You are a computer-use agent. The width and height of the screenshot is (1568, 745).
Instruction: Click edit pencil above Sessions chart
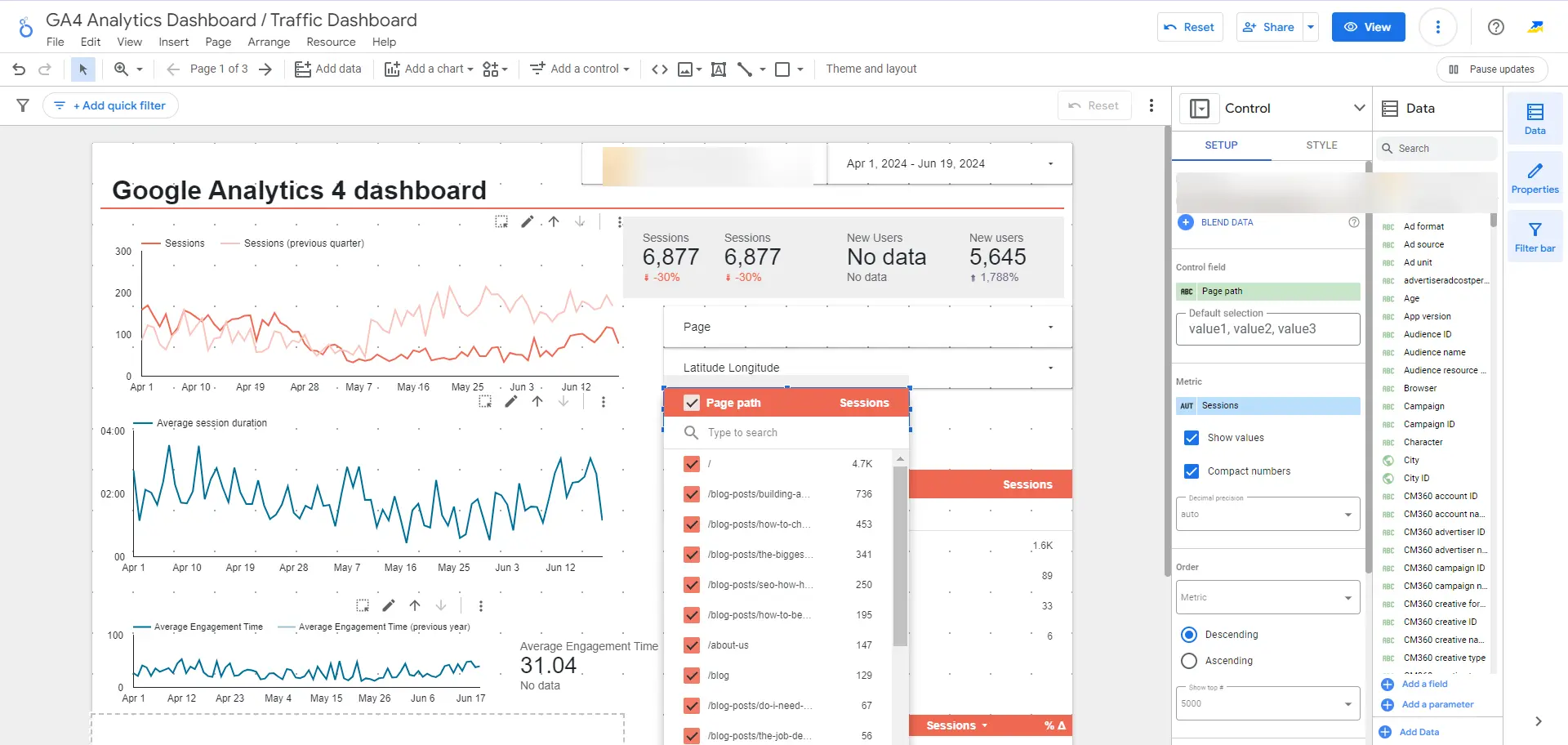click(x=528, y=221)
